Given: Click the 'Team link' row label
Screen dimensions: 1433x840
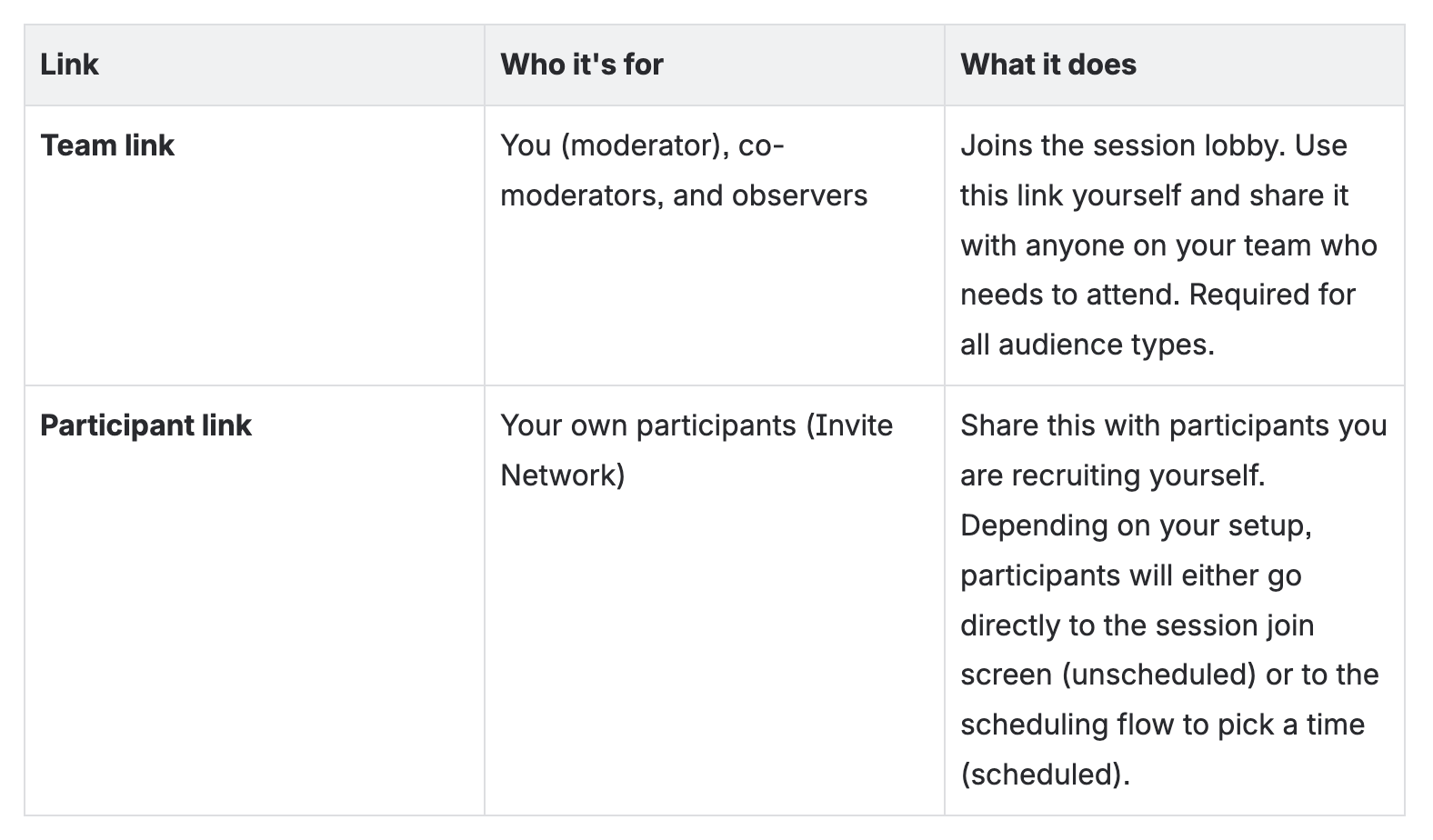Looking at the screenshot, I should point(107,145).
